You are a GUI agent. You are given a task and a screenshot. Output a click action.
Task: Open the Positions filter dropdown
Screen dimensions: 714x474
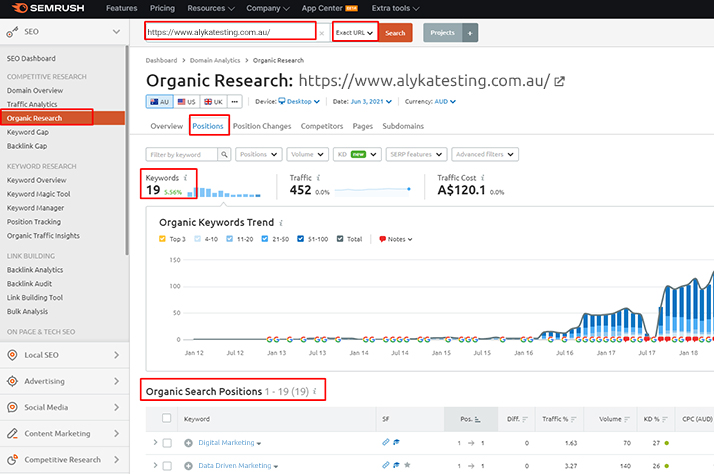coord(259,154)
